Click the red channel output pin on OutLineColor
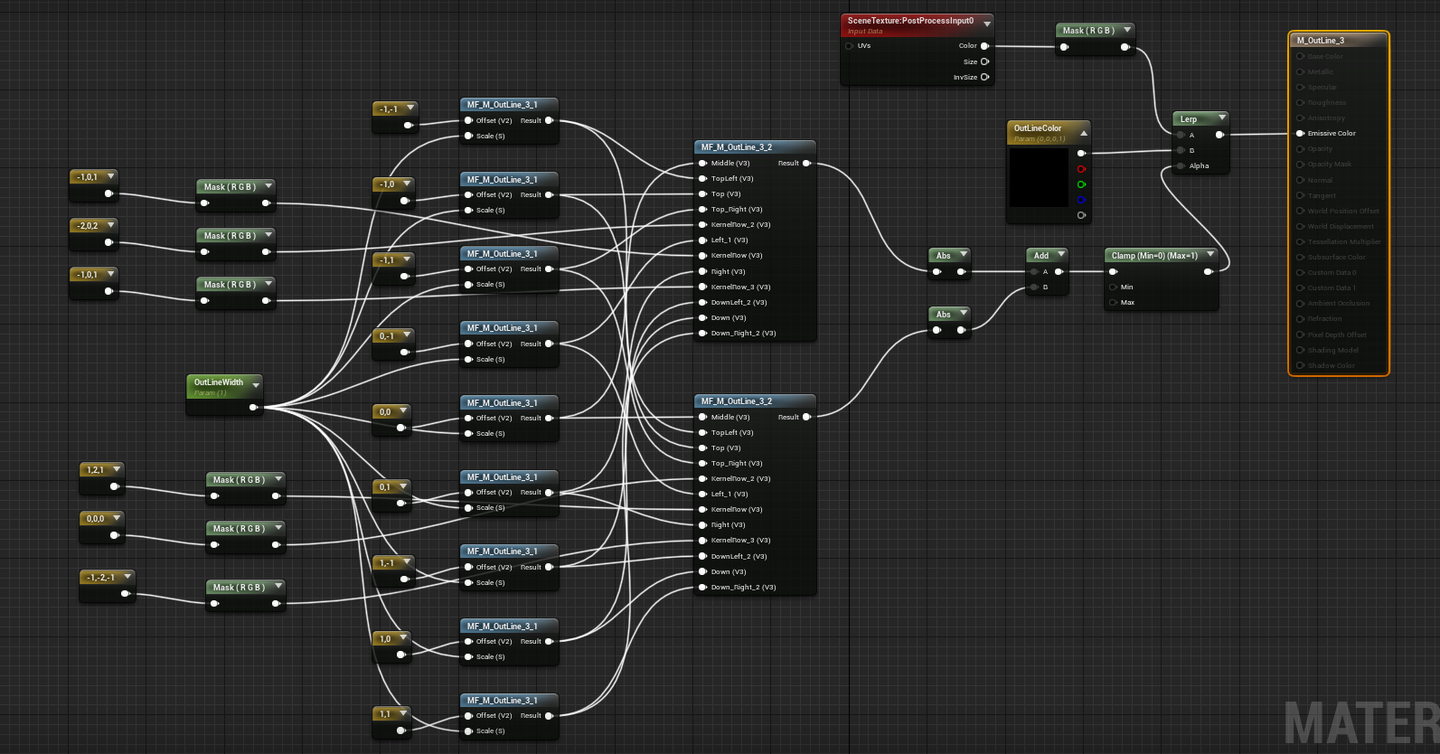This screenshot has height=754, width=1440. (x=1081, y=169)
